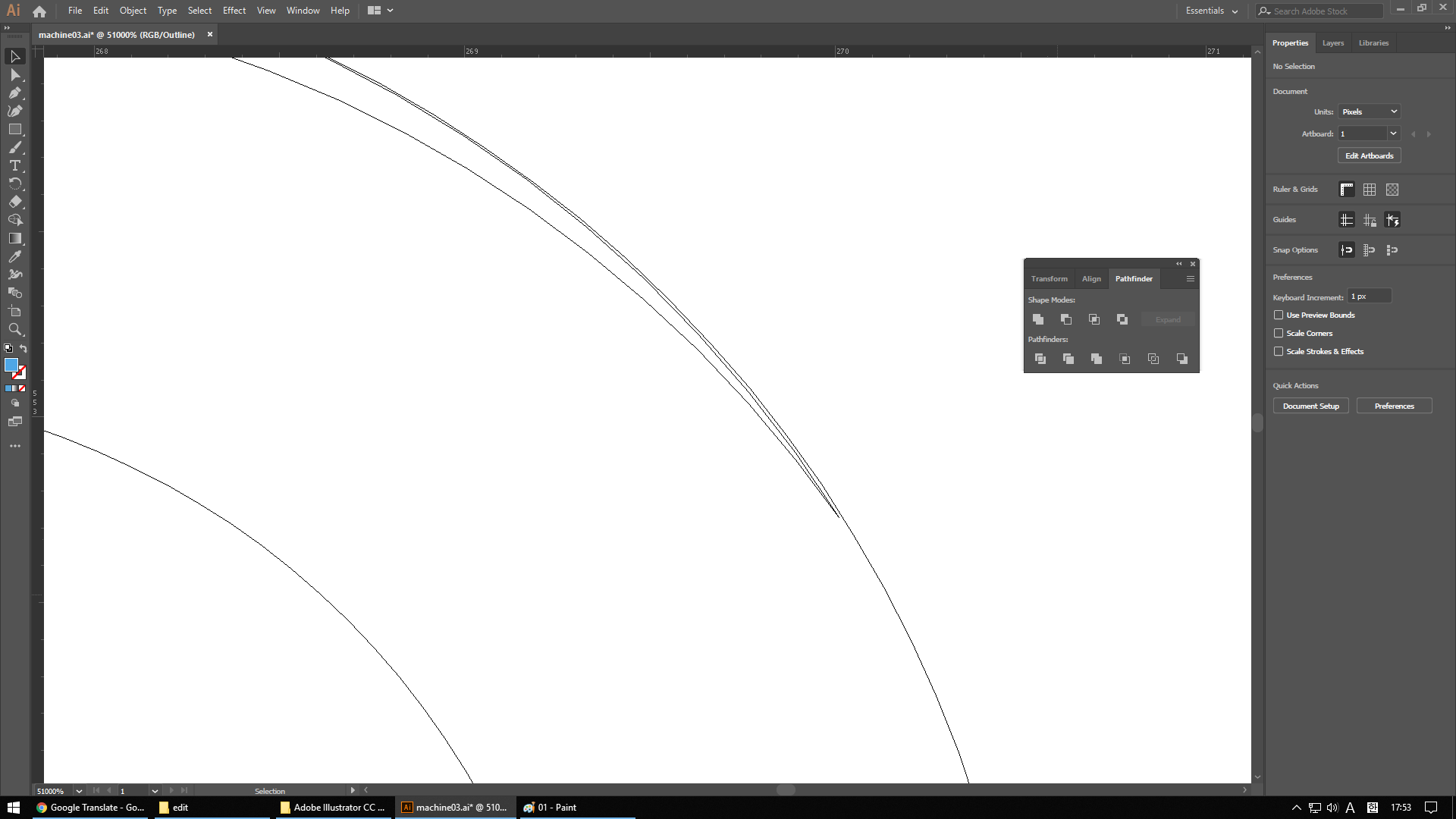Apply the Unite shape mode in Pathfinder

(x=1037, y=319)
